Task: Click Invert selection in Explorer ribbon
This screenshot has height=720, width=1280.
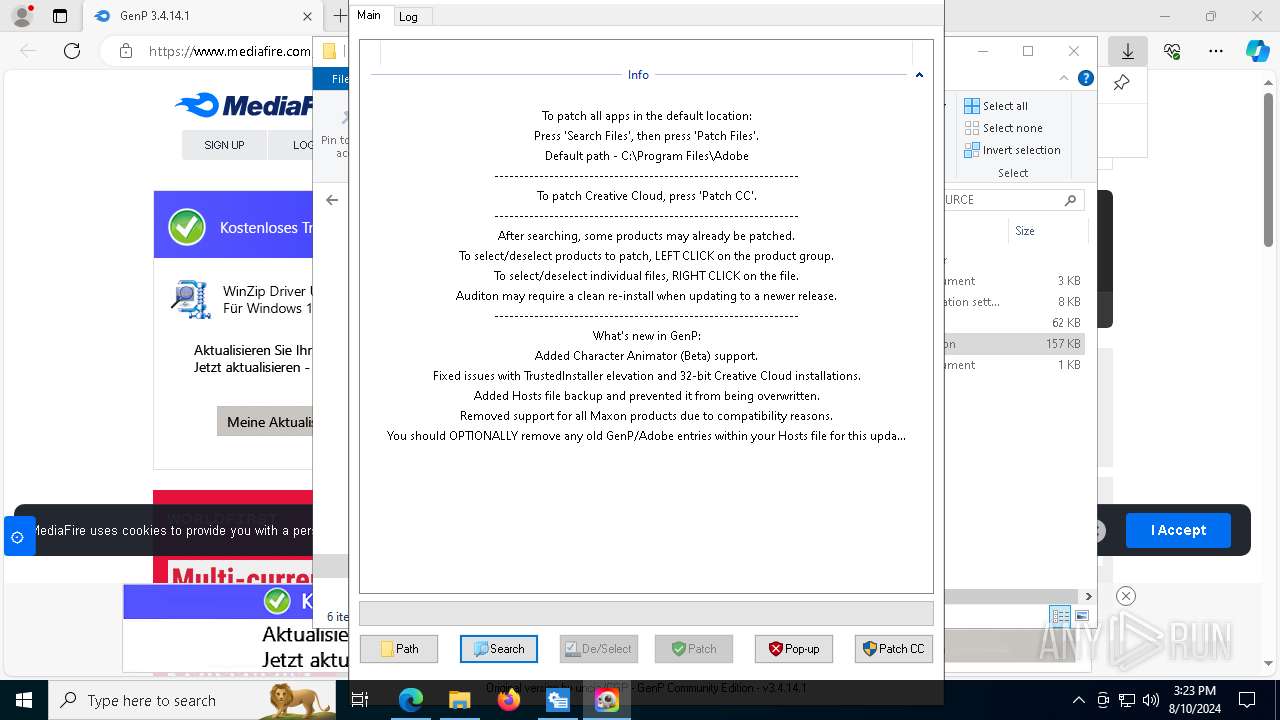Action: [x=1012, y=150]
